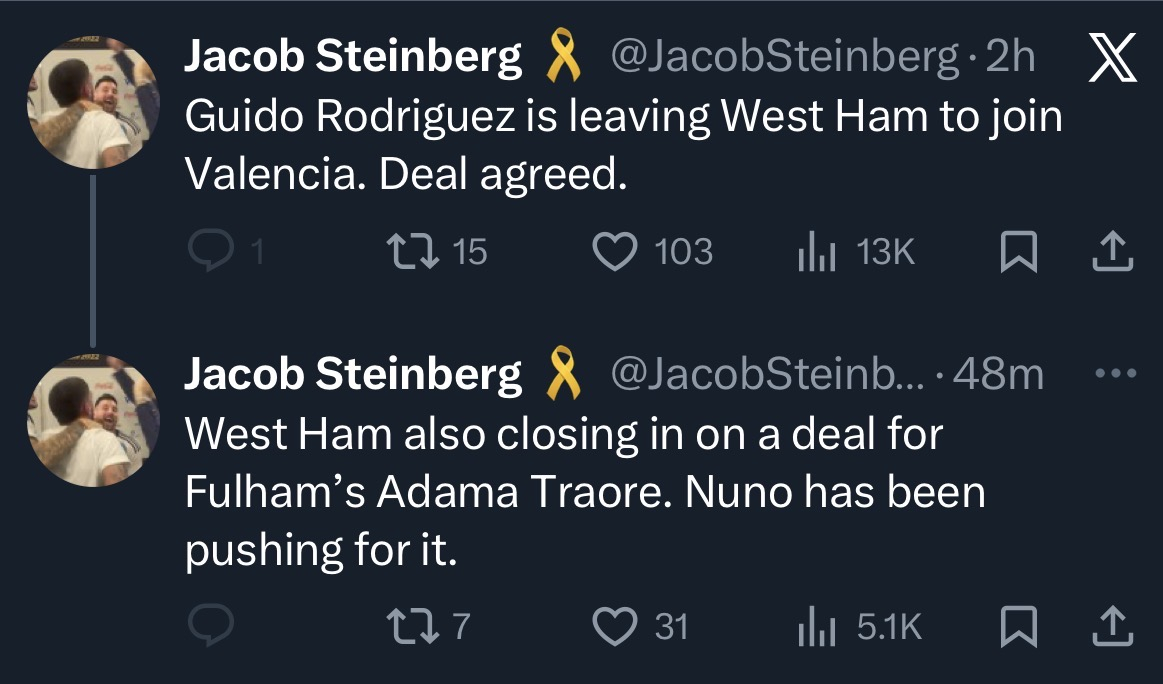Reply to the Guido Rodriguez tweet

pyautogui.click(x=212, y=252)
